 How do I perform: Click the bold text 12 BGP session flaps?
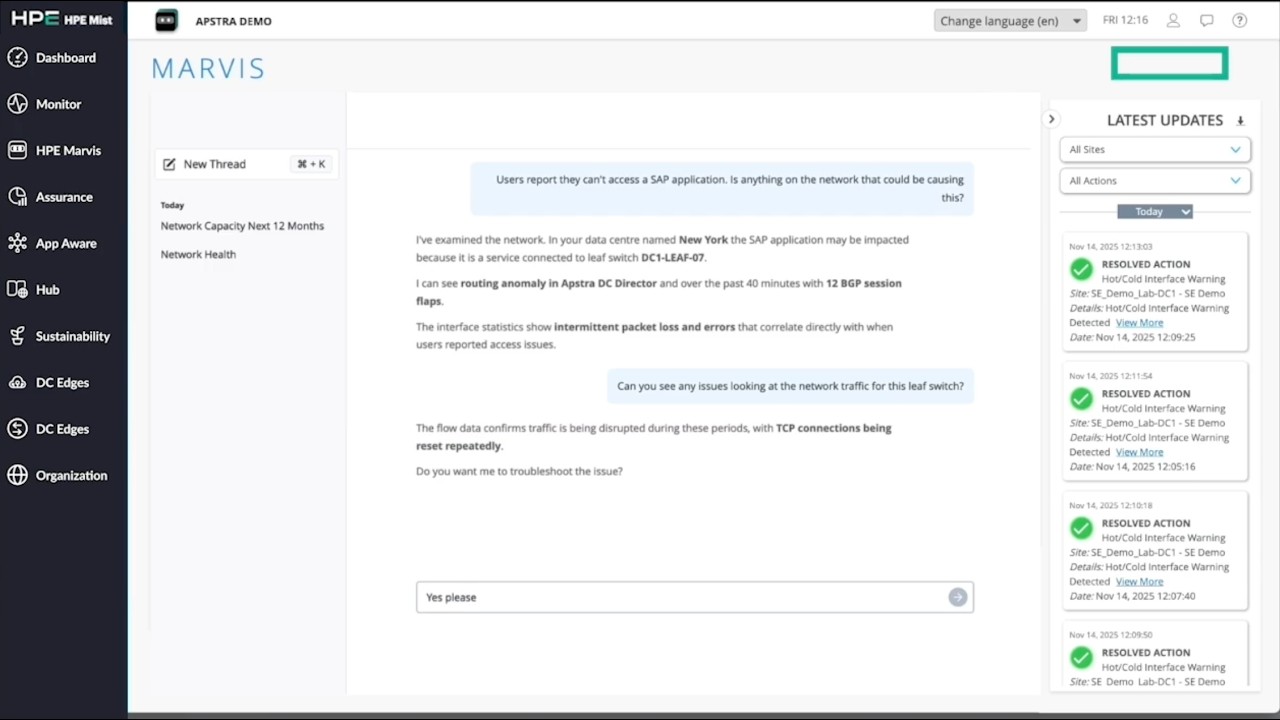[659, 291]
